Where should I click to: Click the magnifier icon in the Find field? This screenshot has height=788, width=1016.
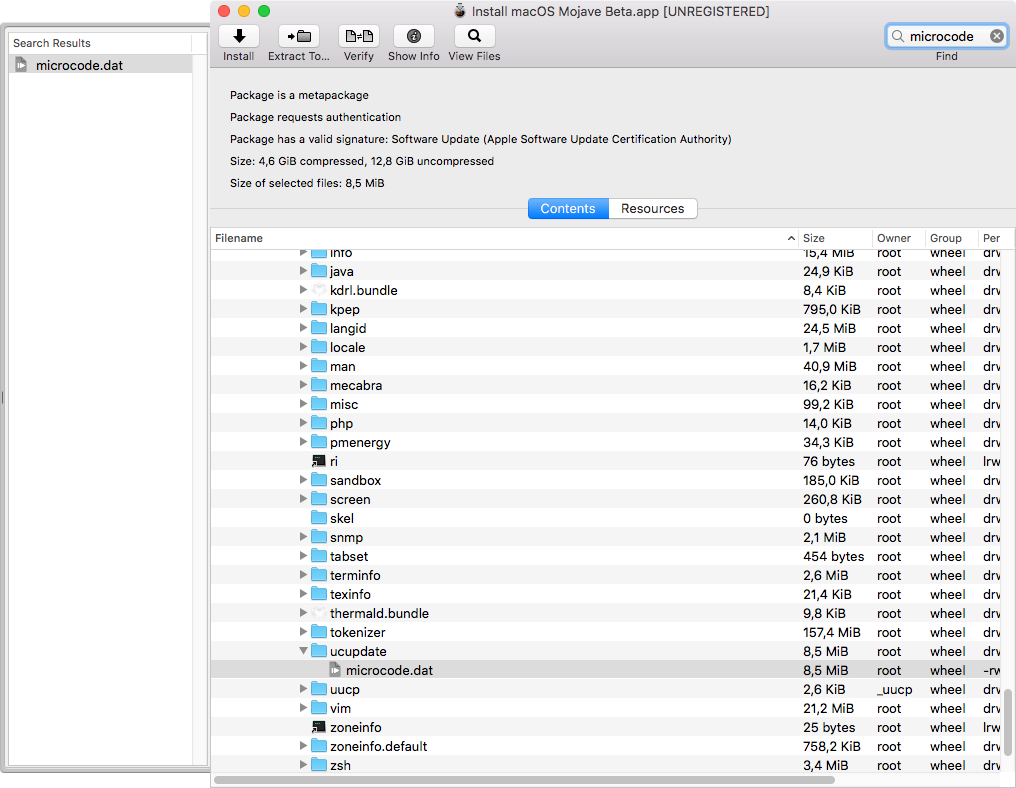click(x=897, y=36)
